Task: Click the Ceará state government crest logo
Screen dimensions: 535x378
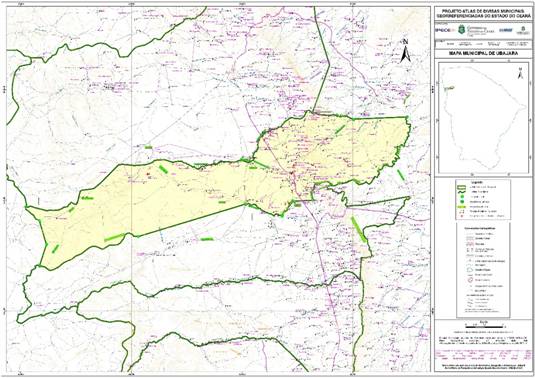Action: coord(461,30)
